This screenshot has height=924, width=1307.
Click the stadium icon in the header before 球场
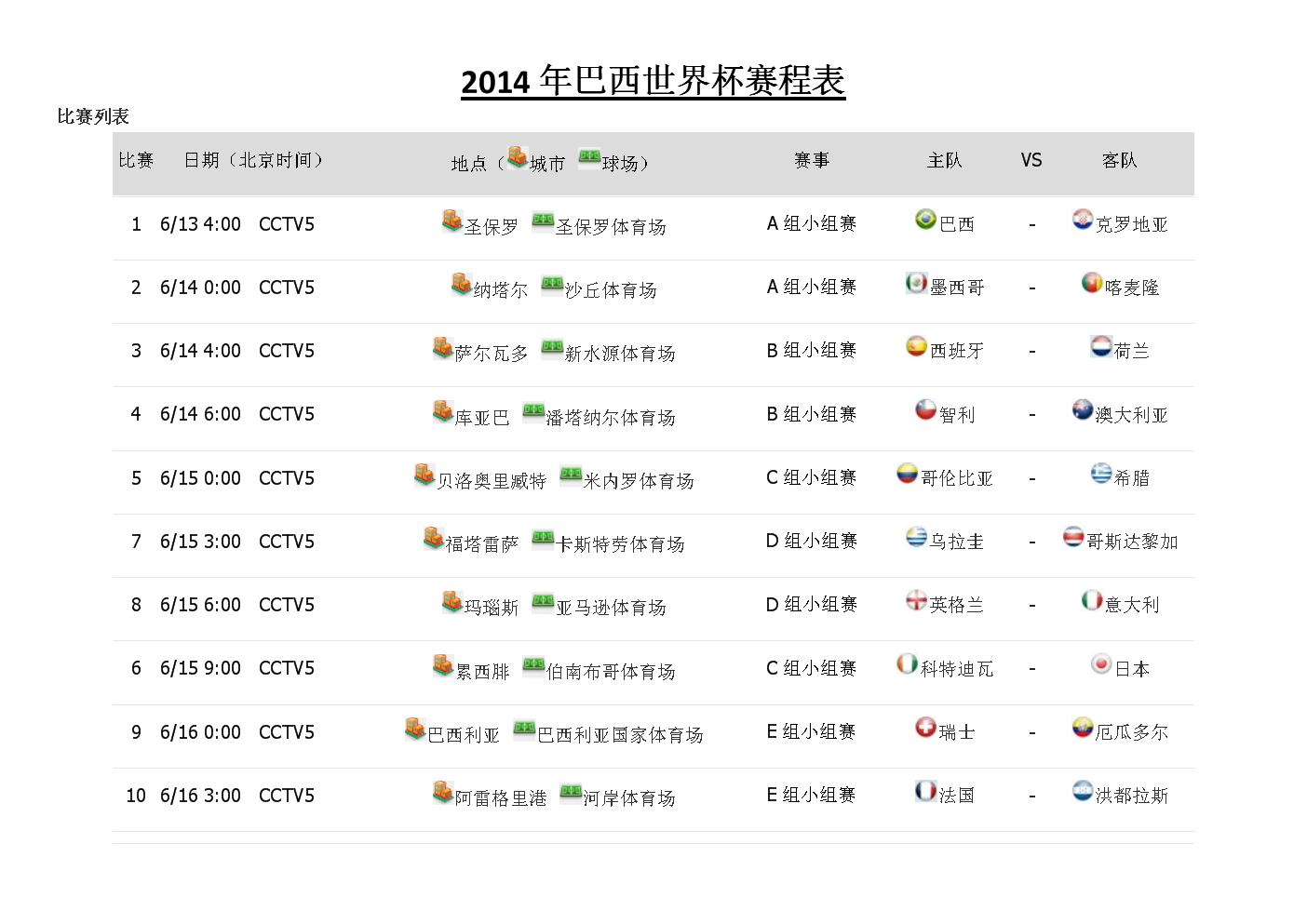click(x=589, y=156)
